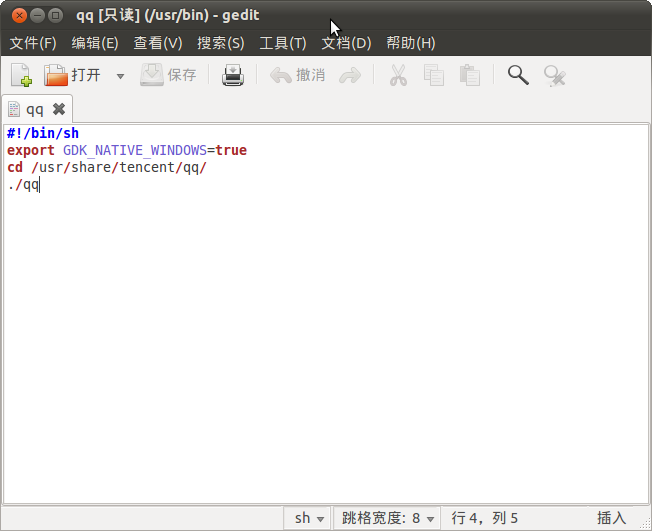Viewport: 652px width, 531px height.
Task: Open the 搜索(S) menu
Action: tap(220, 43)
